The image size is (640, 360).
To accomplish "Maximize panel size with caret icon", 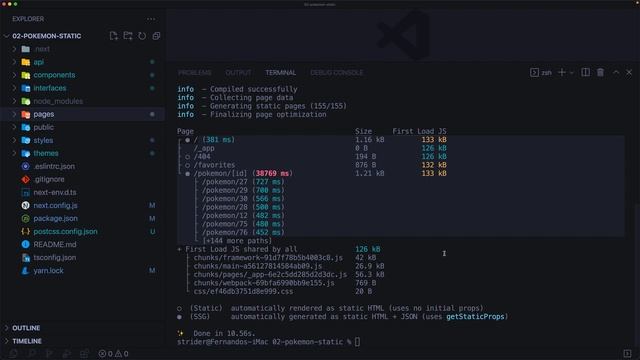I will click(x=616, y=72).
